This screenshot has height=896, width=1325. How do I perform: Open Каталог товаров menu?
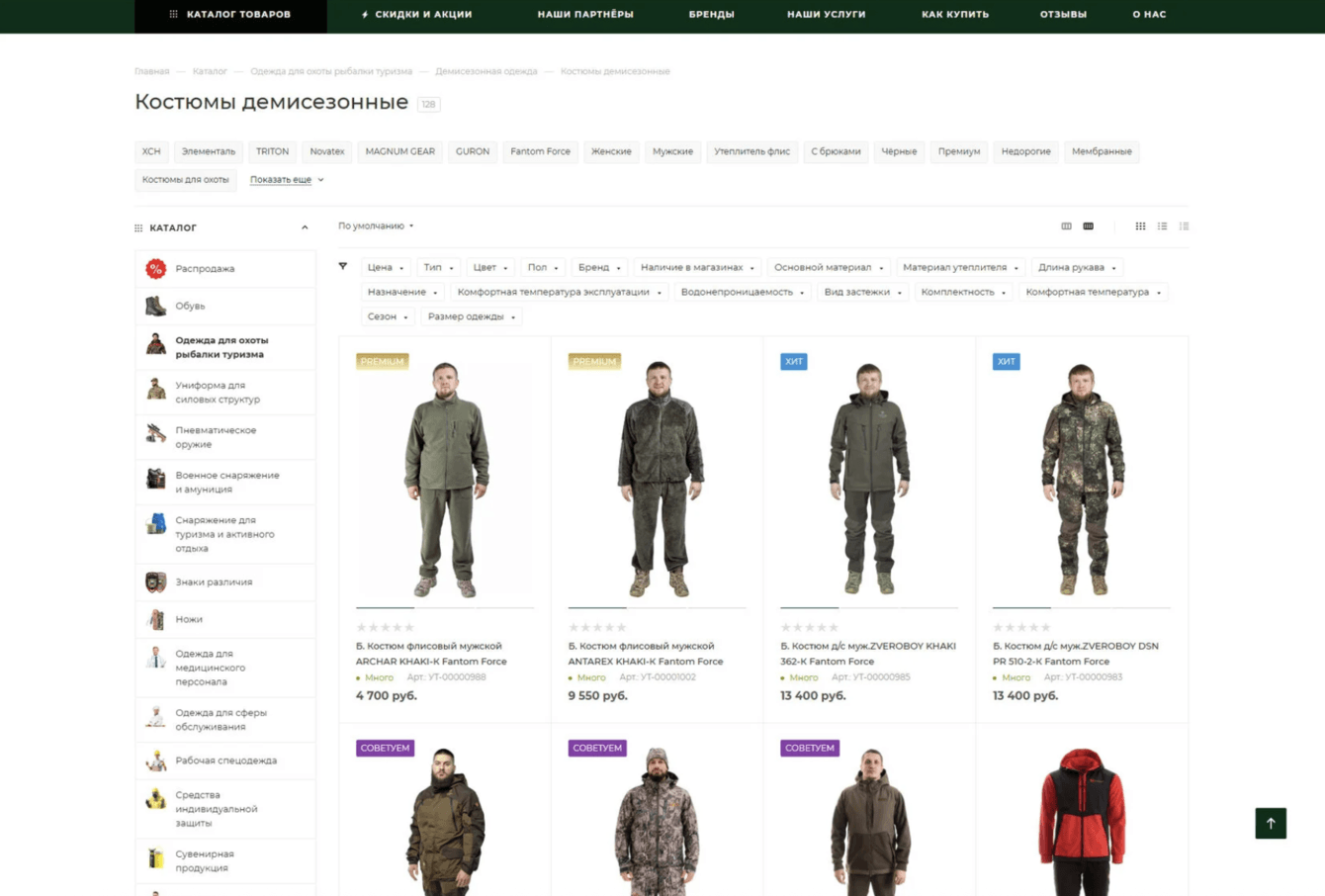[x=230, y=15]
